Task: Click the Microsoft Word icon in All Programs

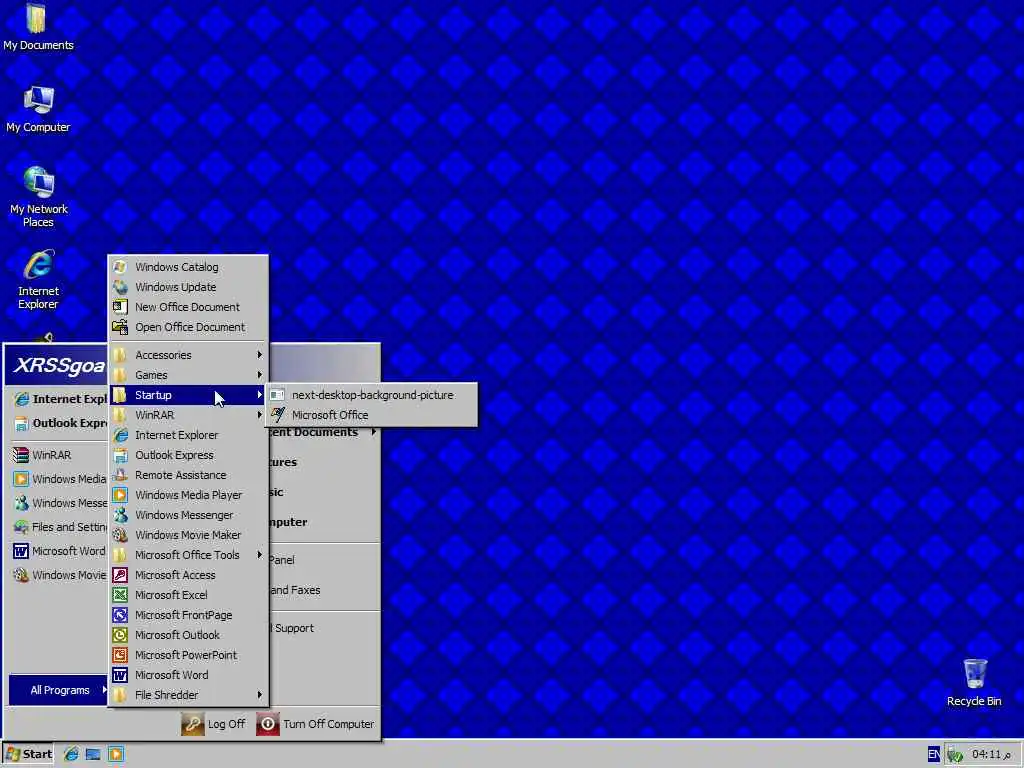Action: (x=120, y=675)
